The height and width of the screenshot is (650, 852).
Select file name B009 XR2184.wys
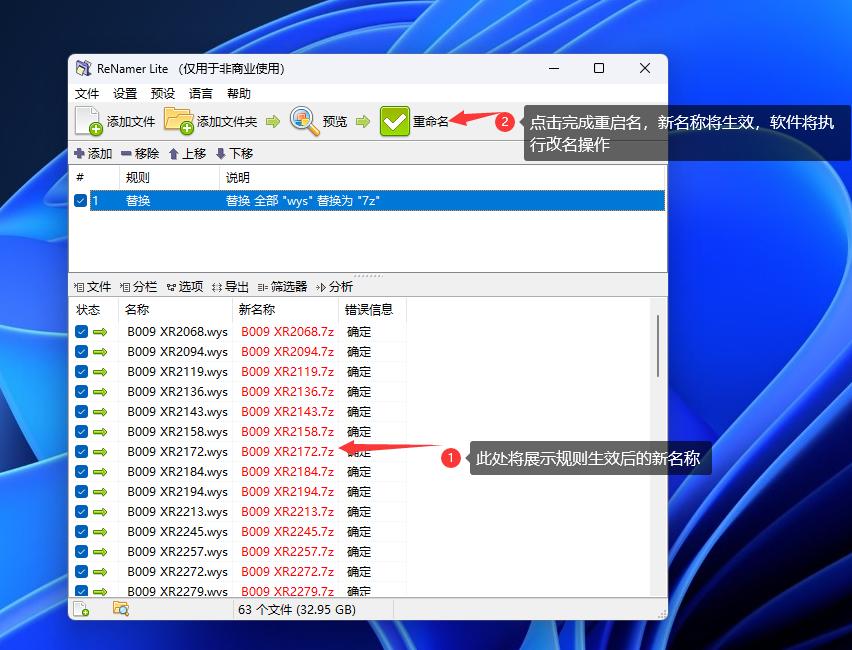pyautogui.click(x=177, y=472)
